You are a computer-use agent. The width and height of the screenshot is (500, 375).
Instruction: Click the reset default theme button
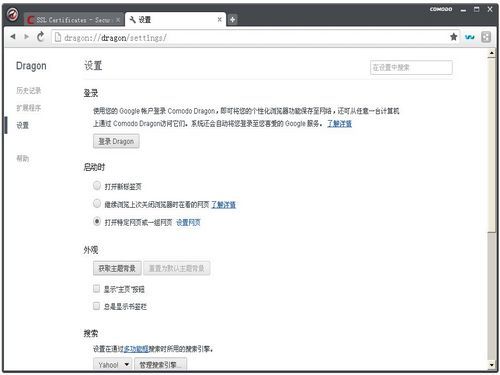[x=177, y=268]
